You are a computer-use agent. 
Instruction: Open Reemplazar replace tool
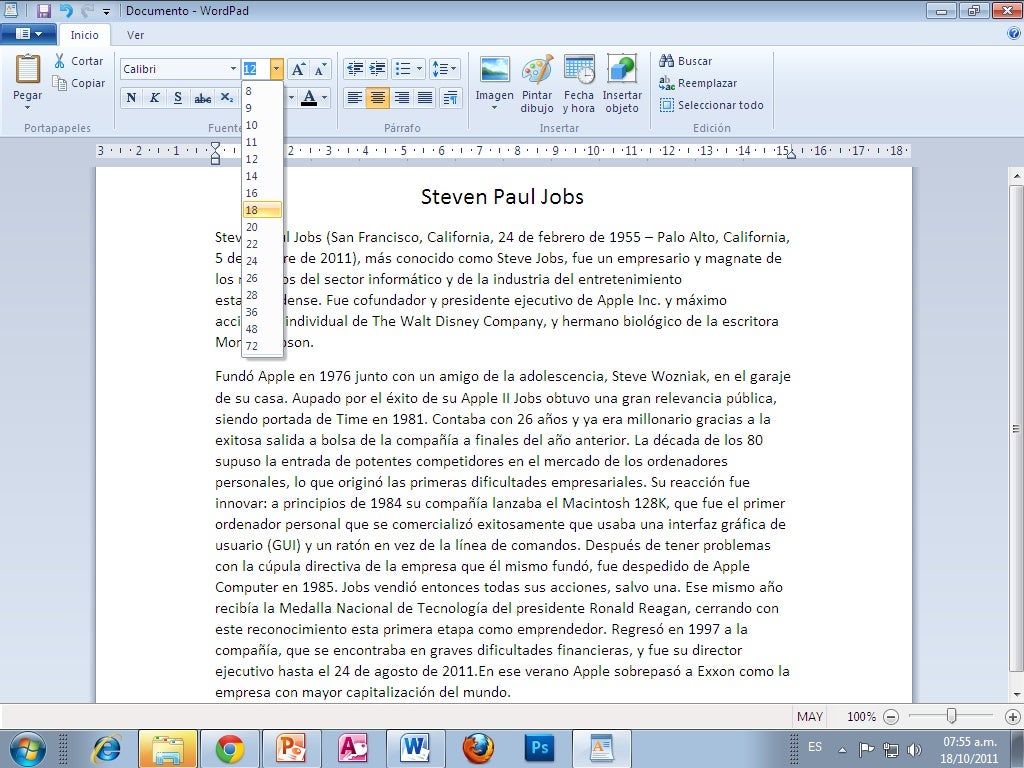click(697, 83)
